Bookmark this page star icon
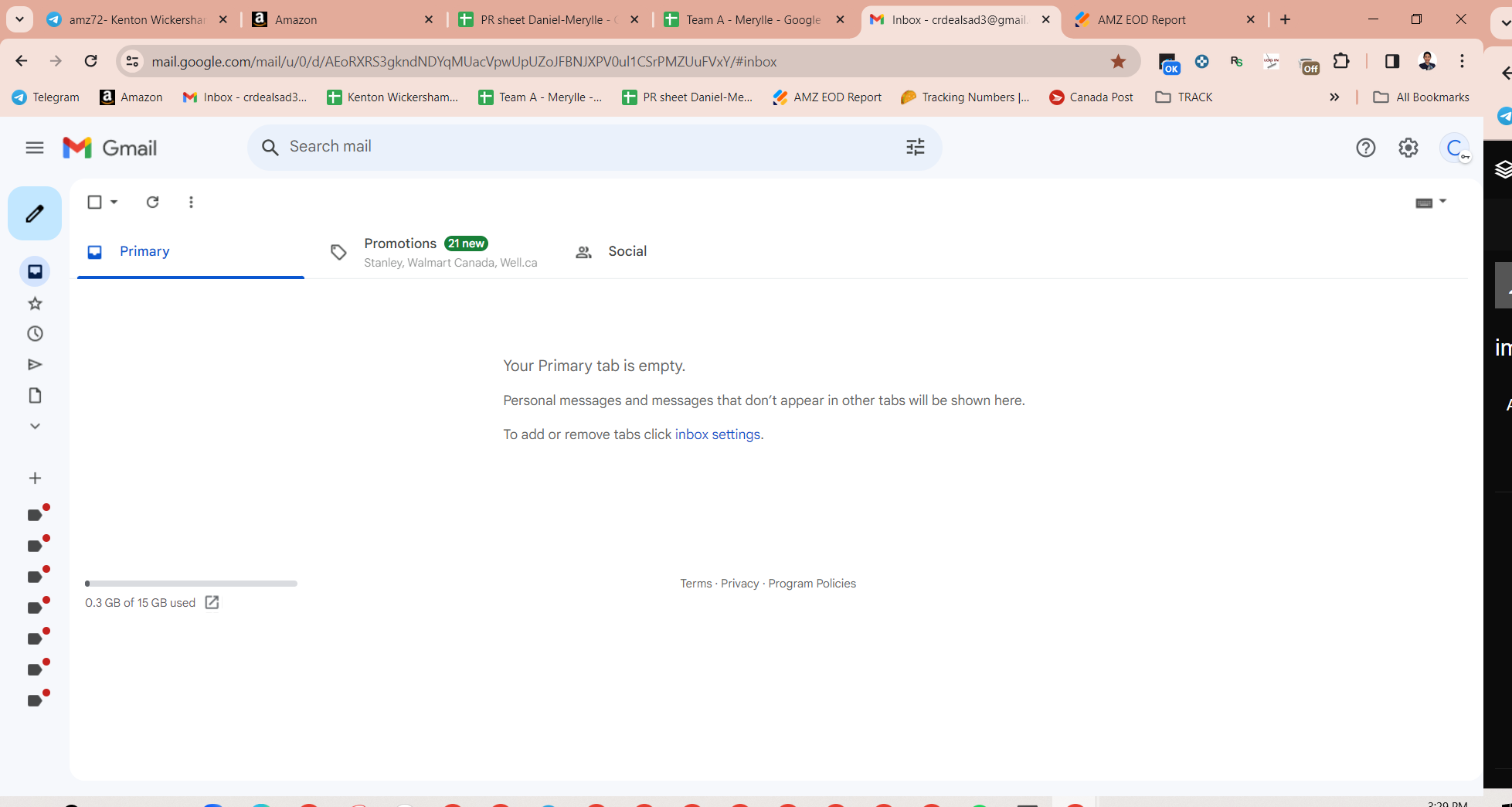Viewport: 1512px width, 807px height. (1118, 61)
